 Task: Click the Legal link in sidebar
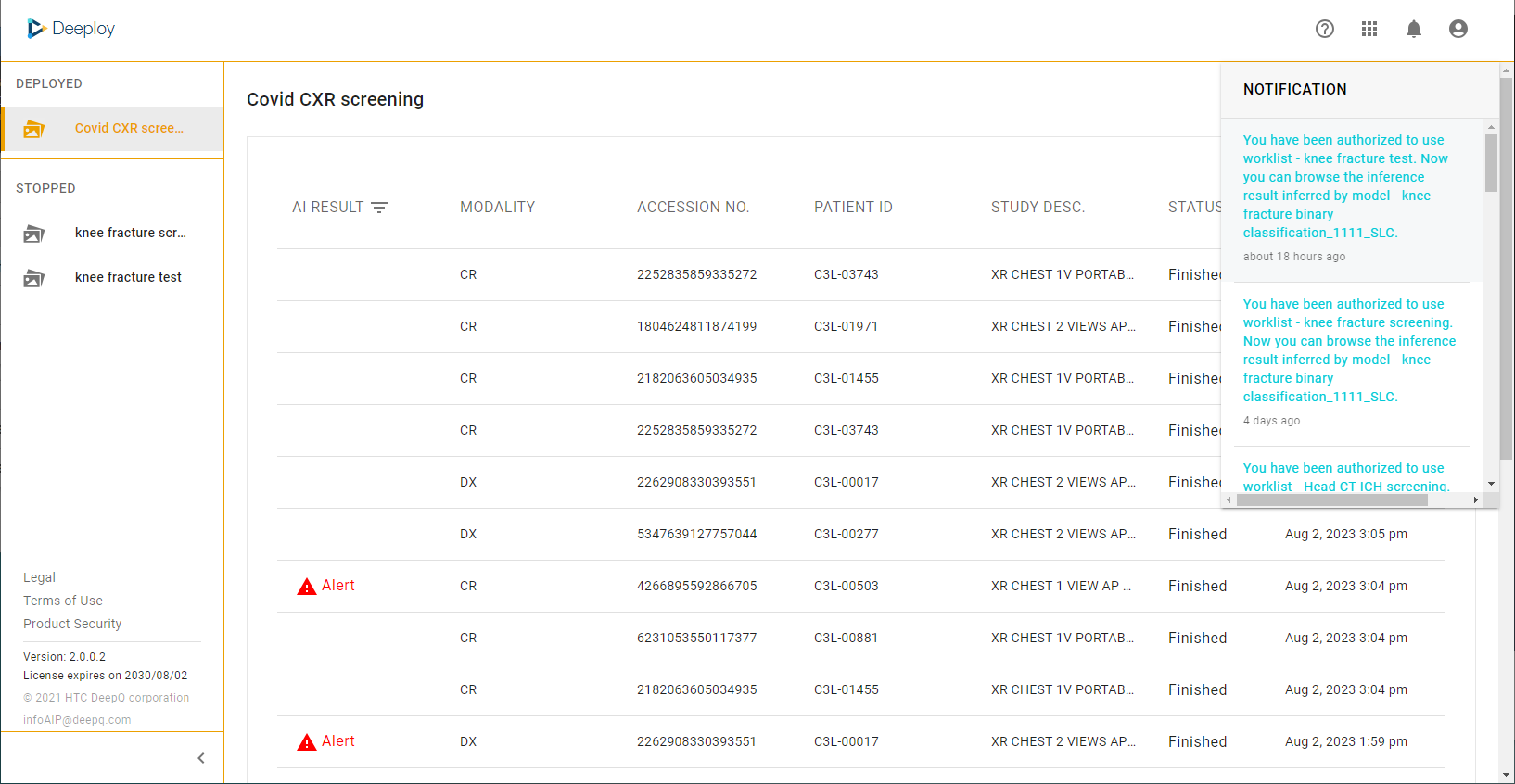(39, 577)
